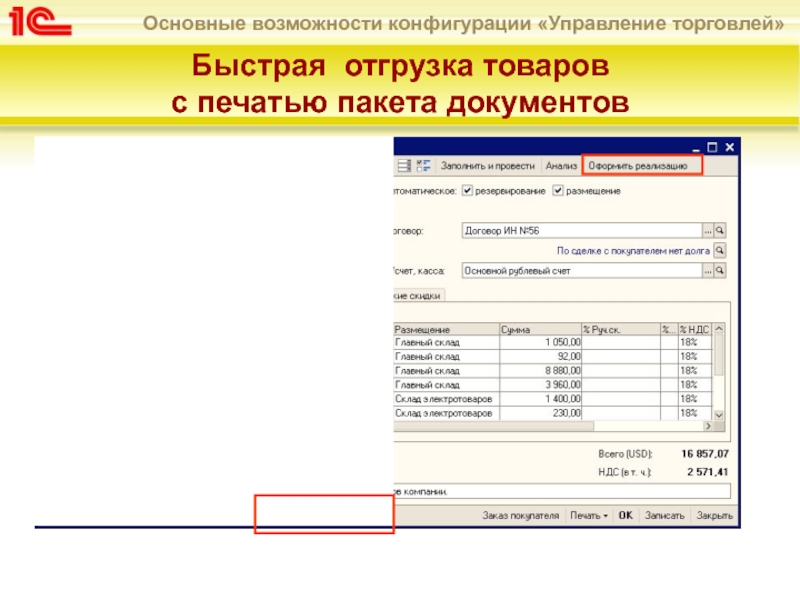The height and width of the screenshot is (600, 800).
Task: Click horizontal scroll right arrow
Action: [708, 426]
